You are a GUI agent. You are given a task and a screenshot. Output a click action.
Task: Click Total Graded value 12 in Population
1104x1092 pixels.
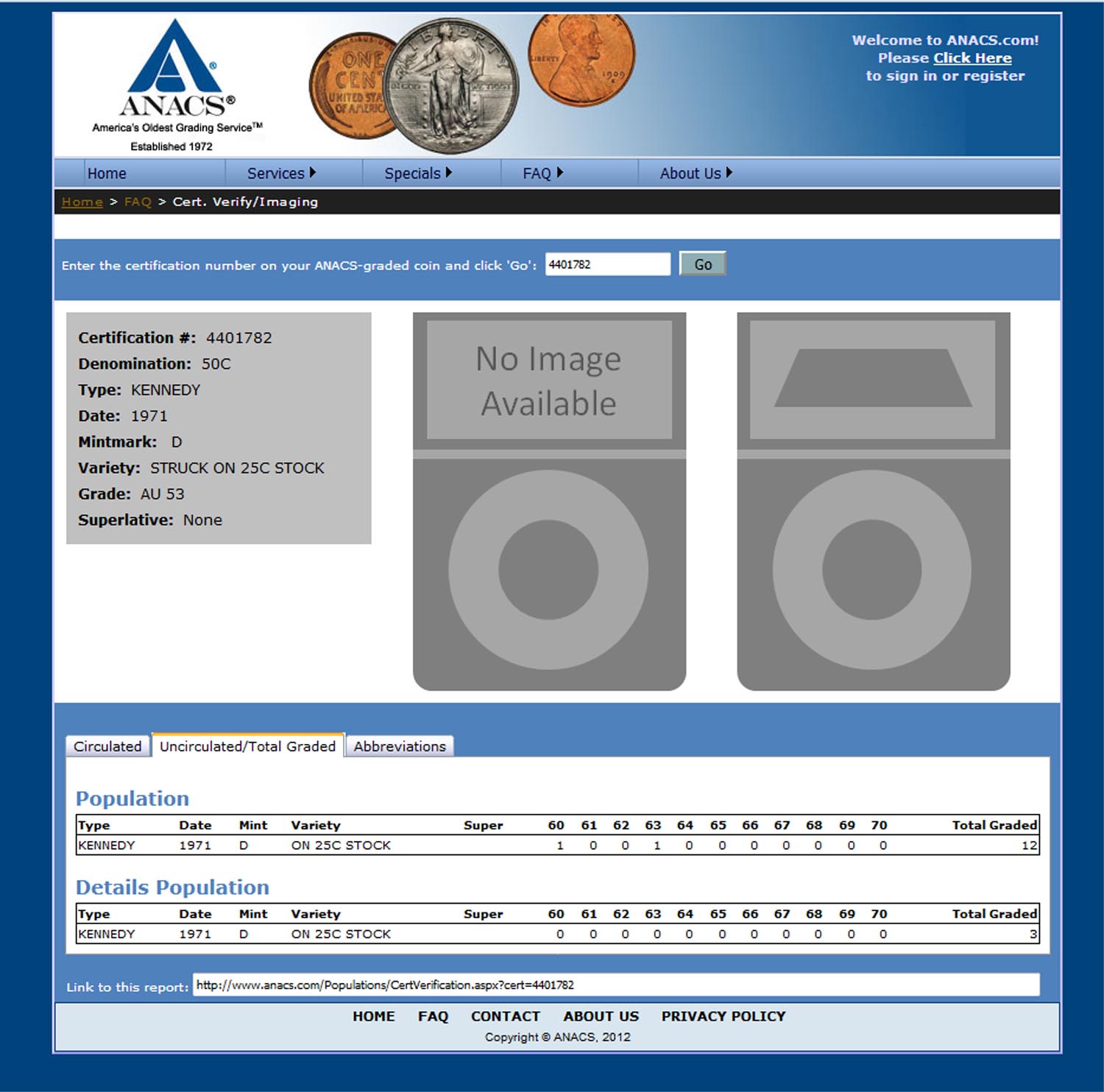pyautogui.click(x=1029, y=845)
